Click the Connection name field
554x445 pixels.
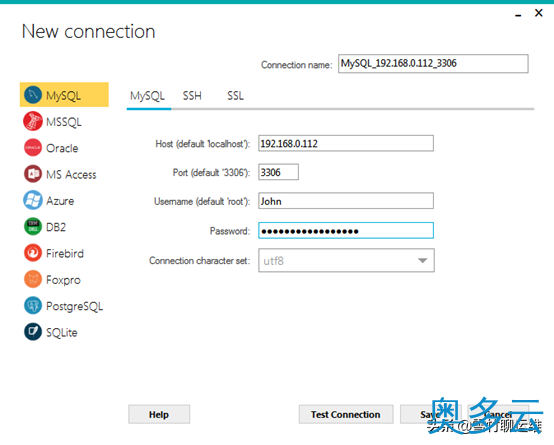pos(433,64)
